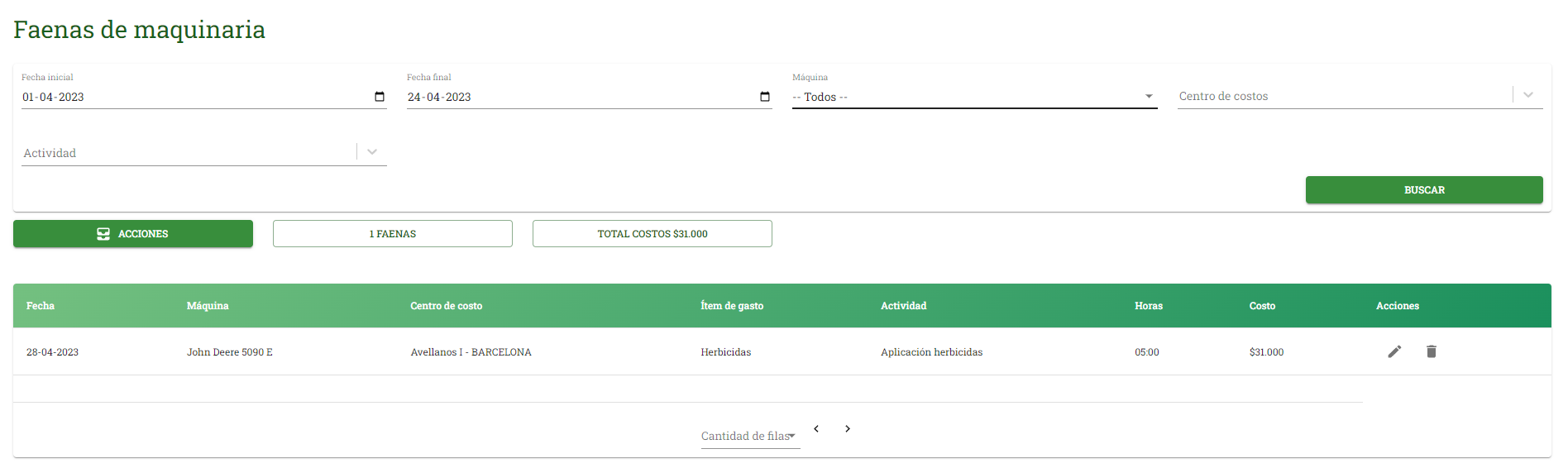Image resolution: width=1568 pixels, height=468 pixels.
Task: Go to previous page with left chevron
Action: pyautogui.click(x=816, y=428)
